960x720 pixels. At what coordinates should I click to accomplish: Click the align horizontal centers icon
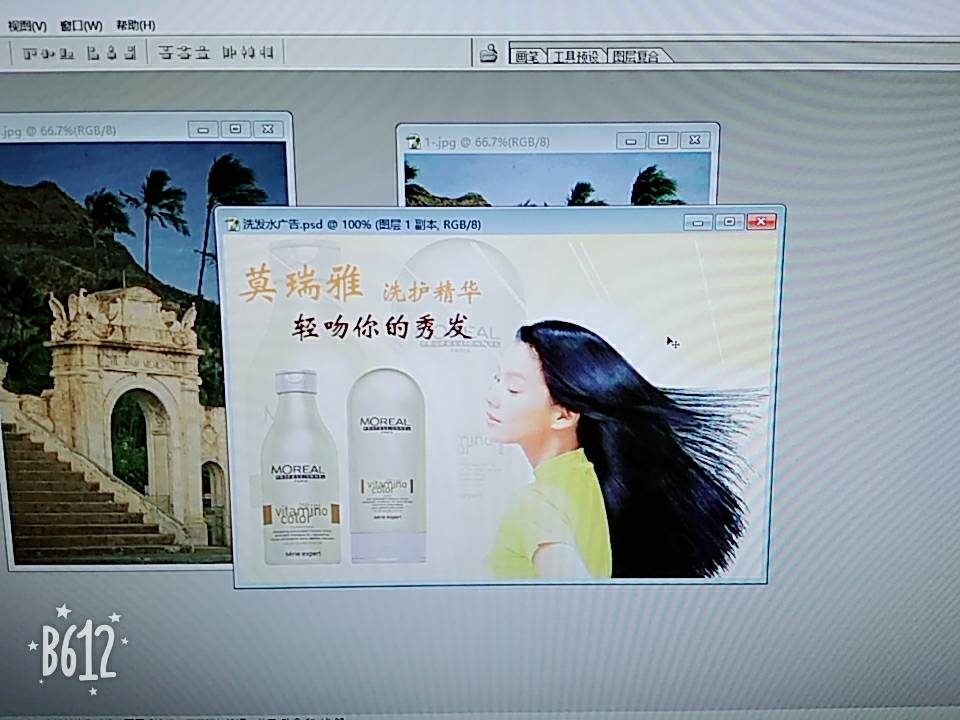(111, 53)
